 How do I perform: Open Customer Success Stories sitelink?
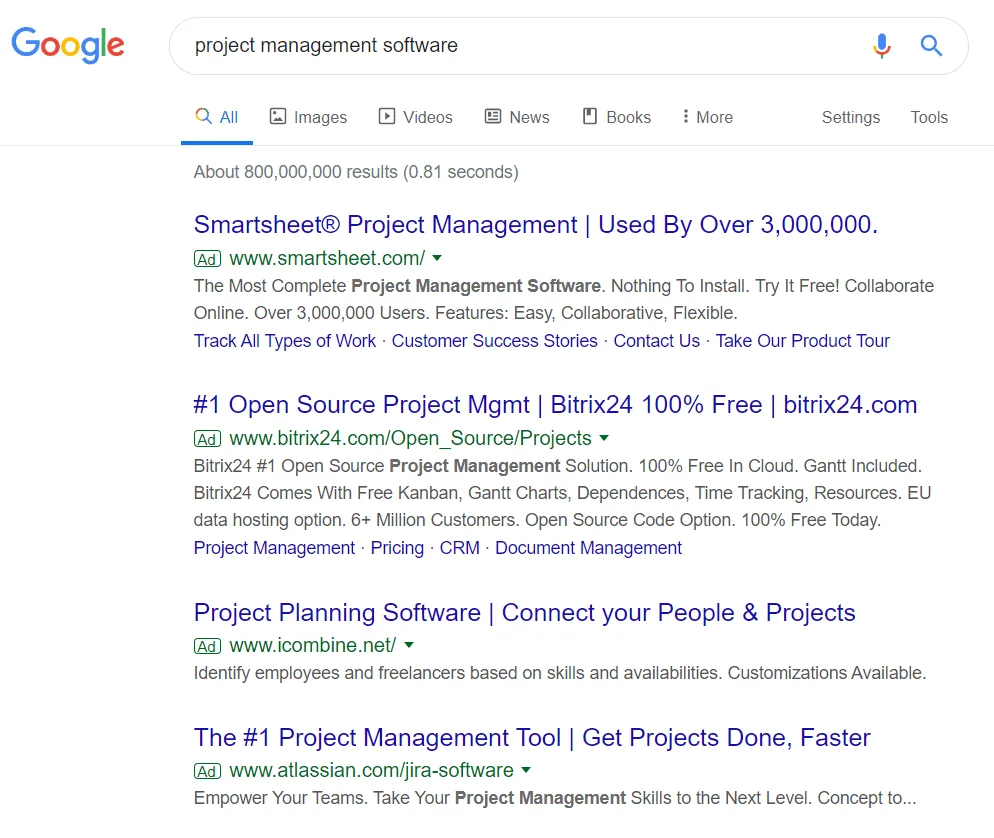click(494, 341)
